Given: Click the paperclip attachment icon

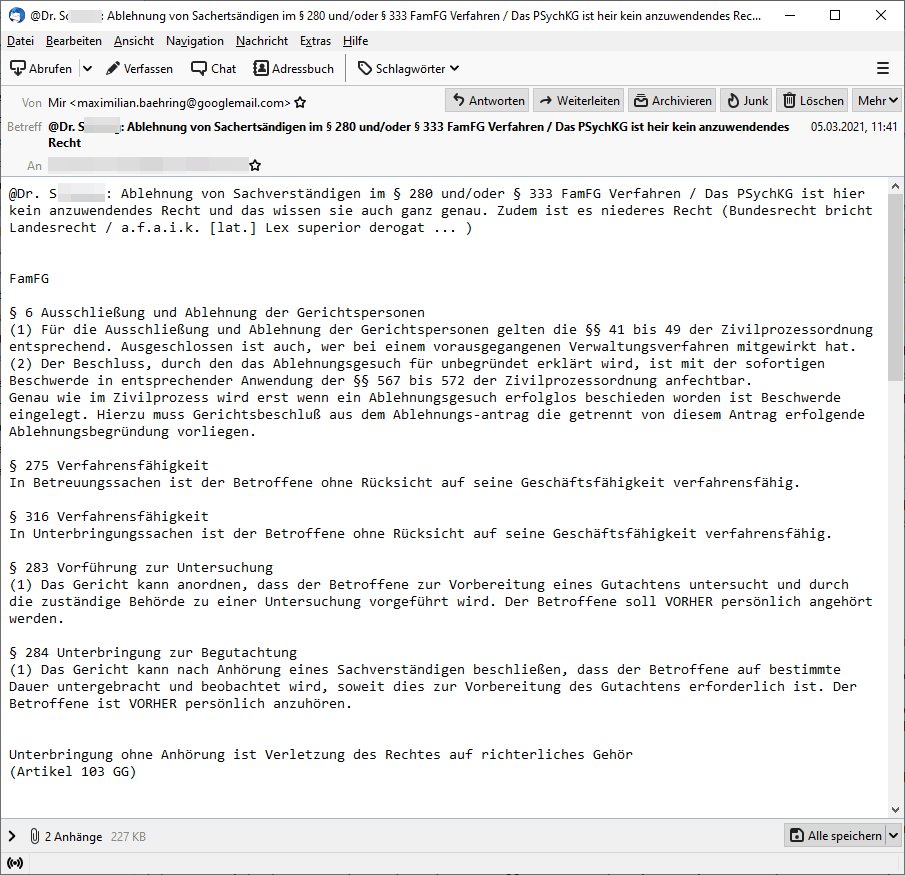Looking at the screenshot, I should pyautogui.click(x=34, y=836).
